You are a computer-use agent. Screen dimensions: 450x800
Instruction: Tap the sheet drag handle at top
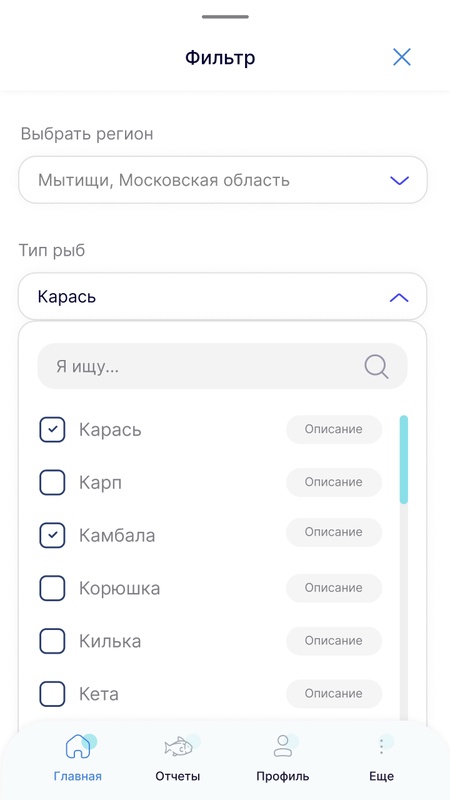click(x=225, y=17)
